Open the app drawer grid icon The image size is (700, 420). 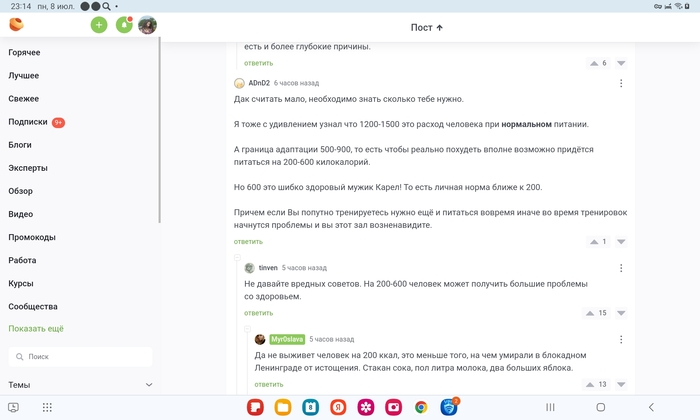tap(47, 408)
